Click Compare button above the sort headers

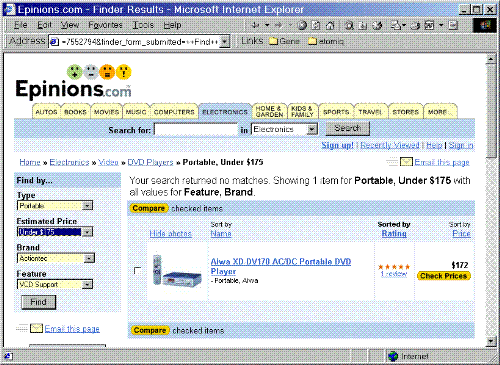point(149,208)
